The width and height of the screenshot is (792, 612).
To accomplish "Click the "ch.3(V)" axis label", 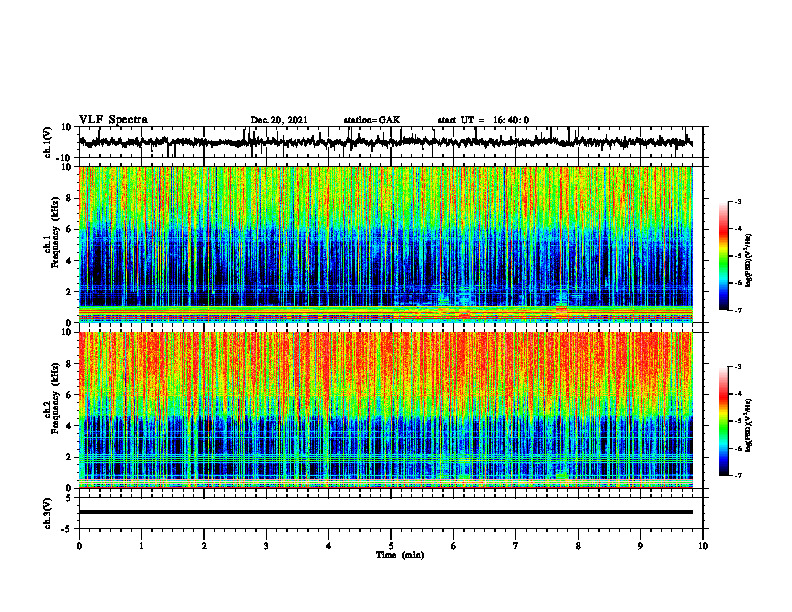I will click(x=48, y=513).
